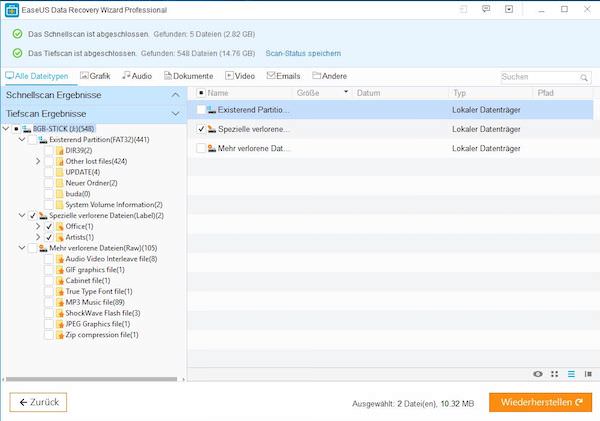Switch to the Audio filter tab
This screenshot has height=421, width=600.
137,76
